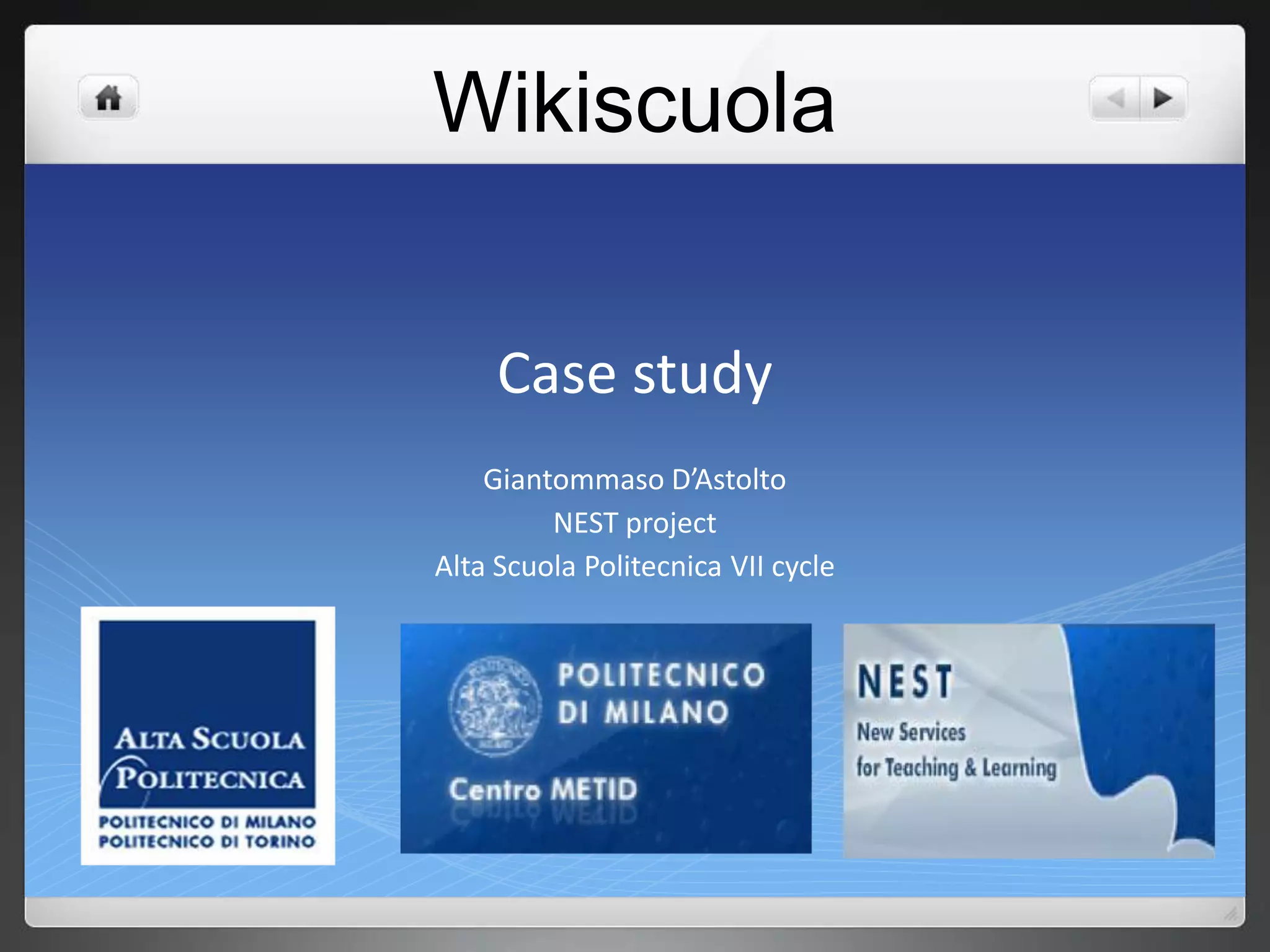Image resolution: width=1270 pixels, height=952 pixels.
Task: Select Alta Scuola Politecnica VII cycle text
Action: point(634,566)
